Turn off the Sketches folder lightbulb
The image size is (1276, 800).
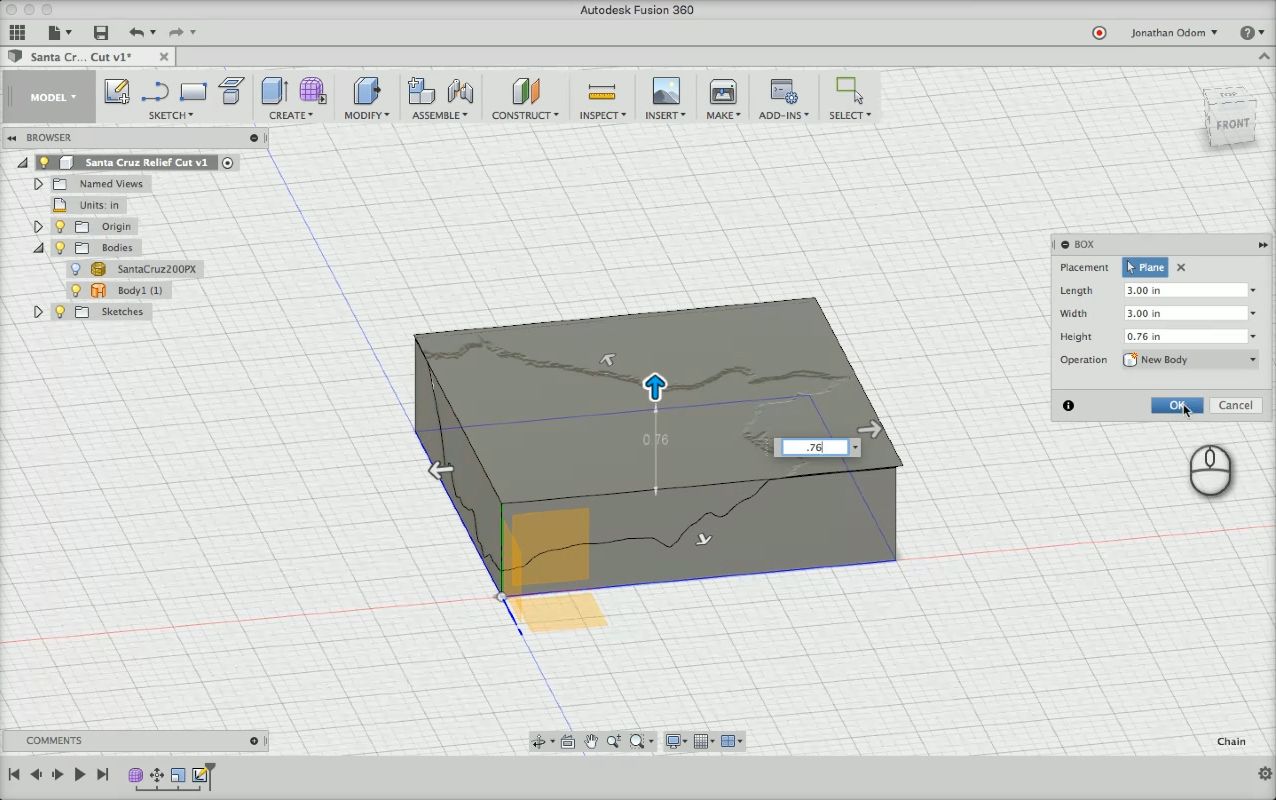pos(60,311)
